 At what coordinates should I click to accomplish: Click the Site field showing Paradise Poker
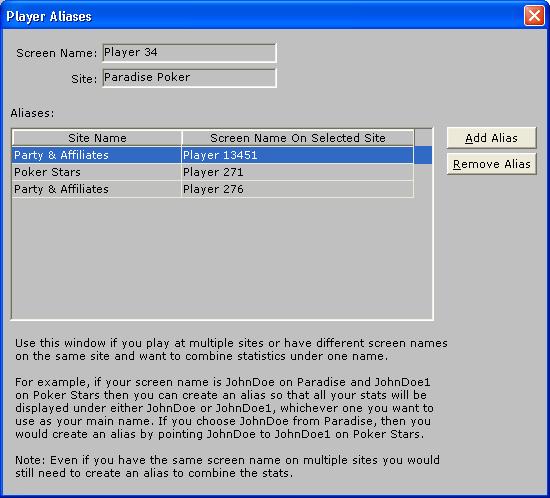(189, 78)
